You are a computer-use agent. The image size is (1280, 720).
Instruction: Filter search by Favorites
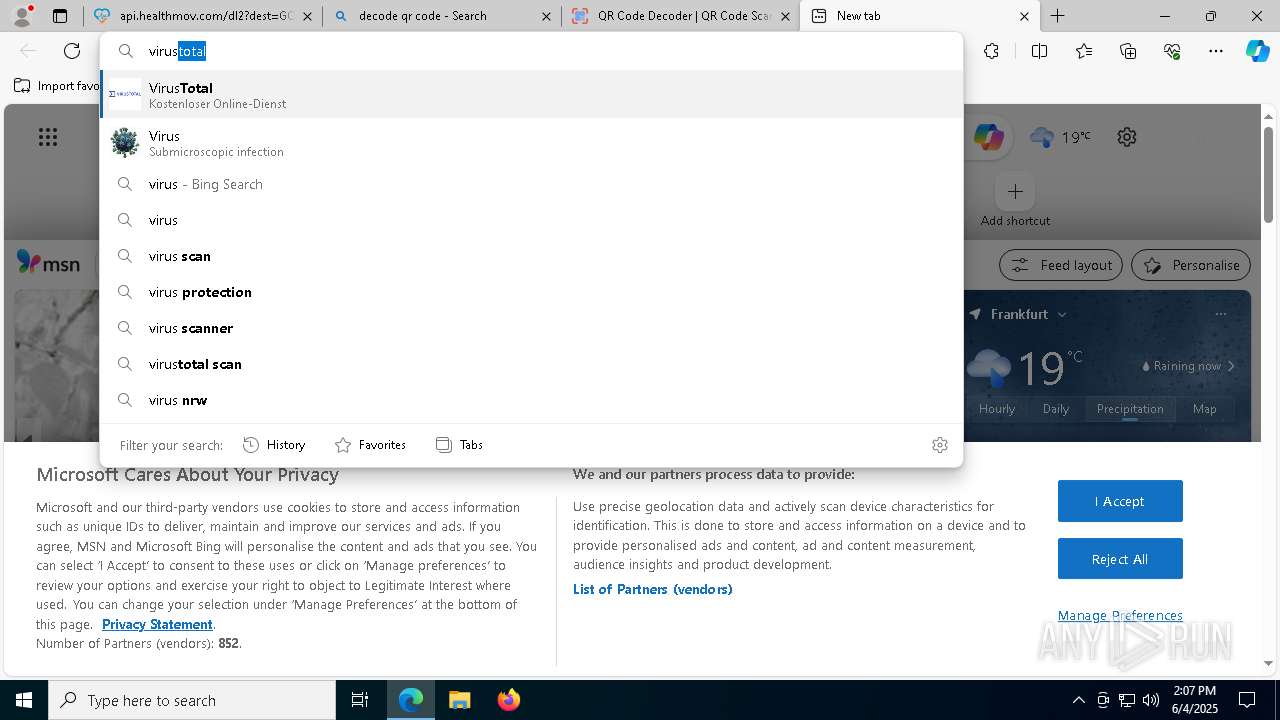370,445
